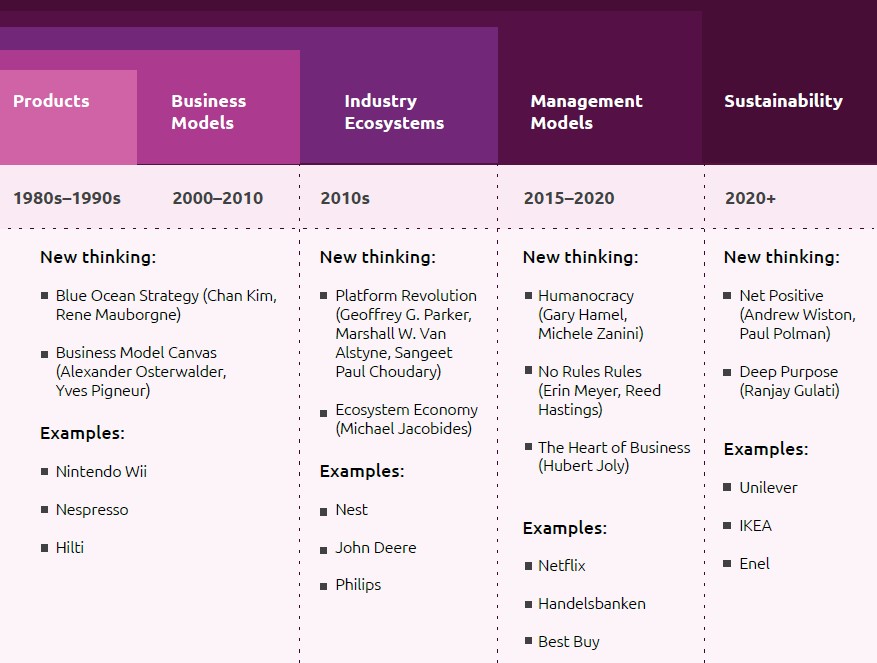Click the Ecosystem Economy entry
Image resolution: width=877 pixels, height=663 pixels.
coord(406,419)
